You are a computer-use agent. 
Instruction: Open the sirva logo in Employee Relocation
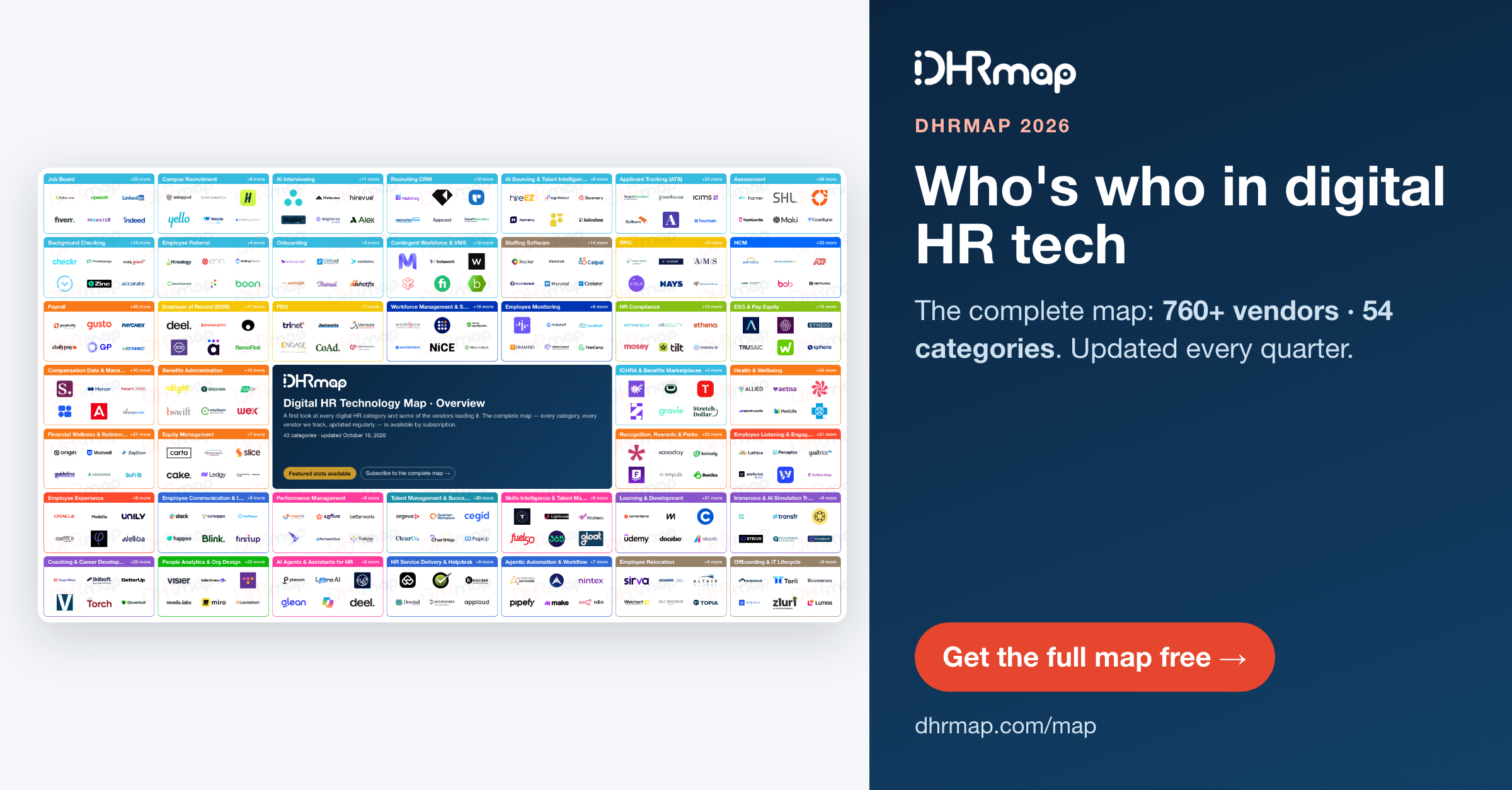[x=636, y=580]
